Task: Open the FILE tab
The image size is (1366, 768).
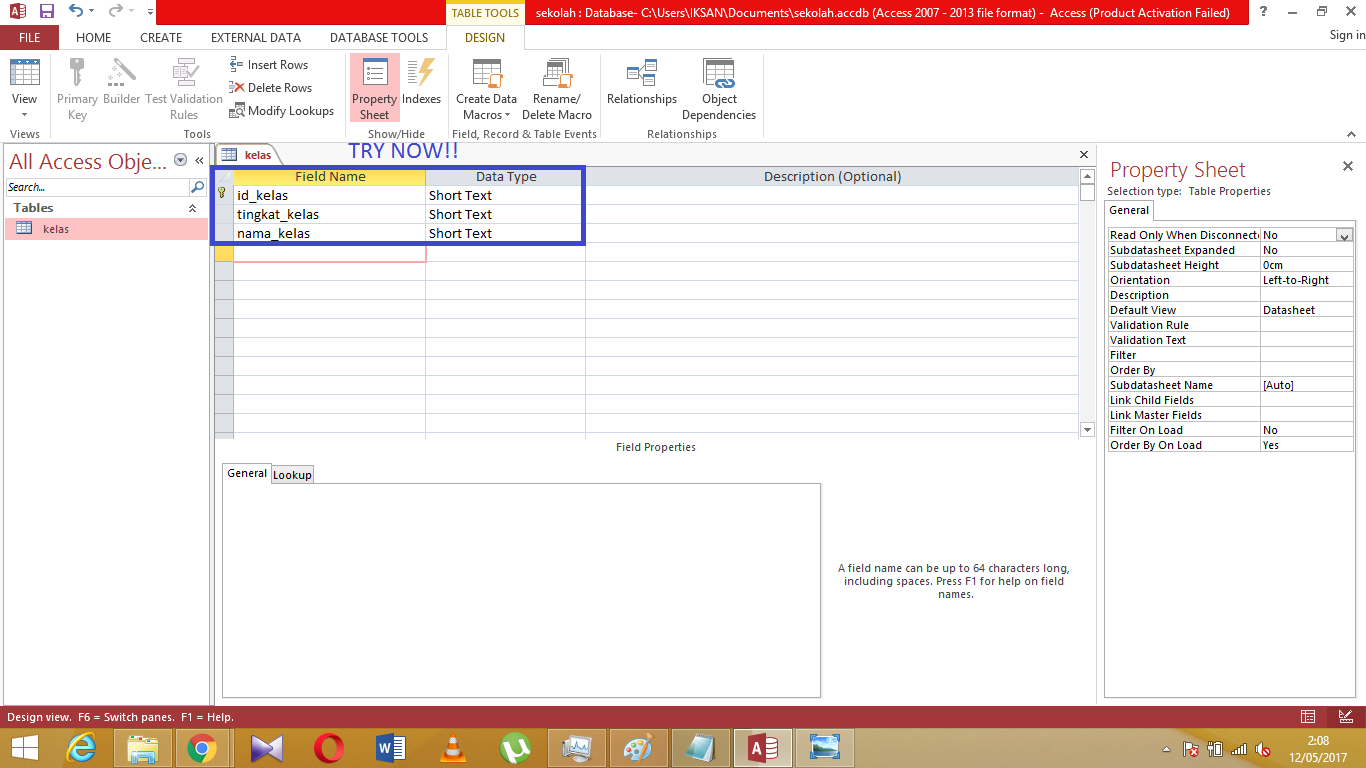Action: pyautogui.click(x=29, y=37)
